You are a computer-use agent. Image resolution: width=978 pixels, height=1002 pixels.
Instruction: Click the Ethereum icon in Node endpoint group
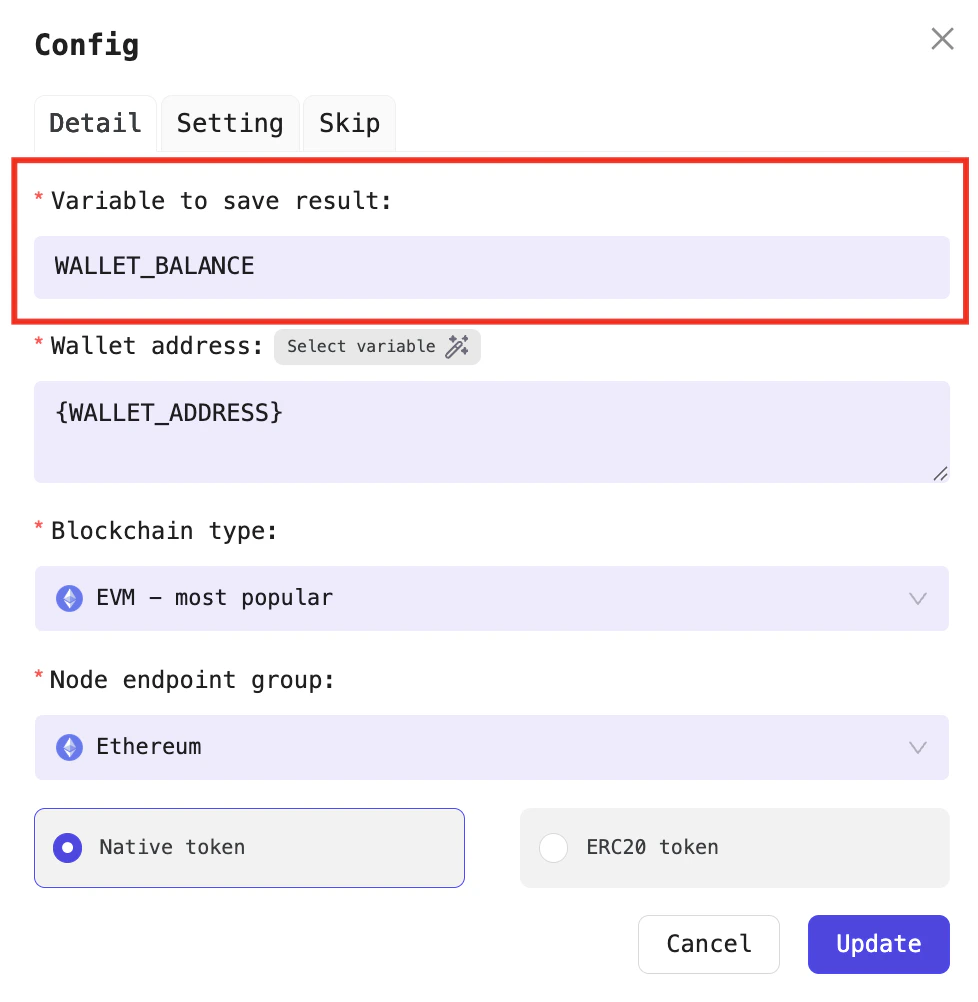point(68,747)
